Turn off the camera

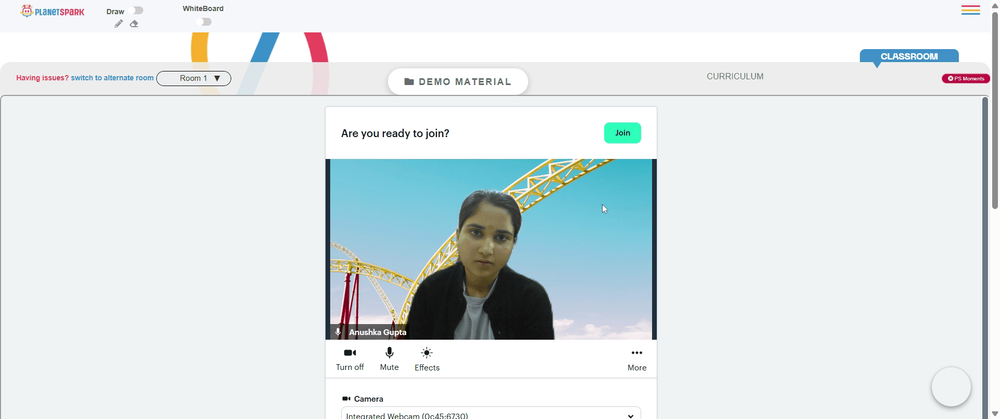tap(349, 360)
